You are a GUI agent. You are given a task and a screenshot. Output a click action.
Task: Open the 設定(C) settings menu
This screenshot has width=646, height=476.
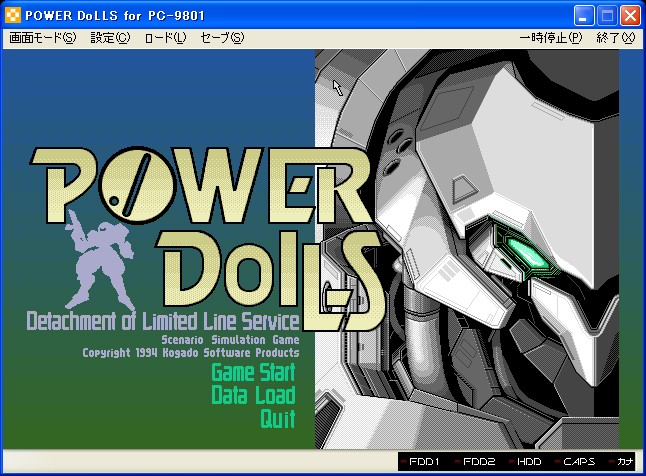[x=110, y=38]
